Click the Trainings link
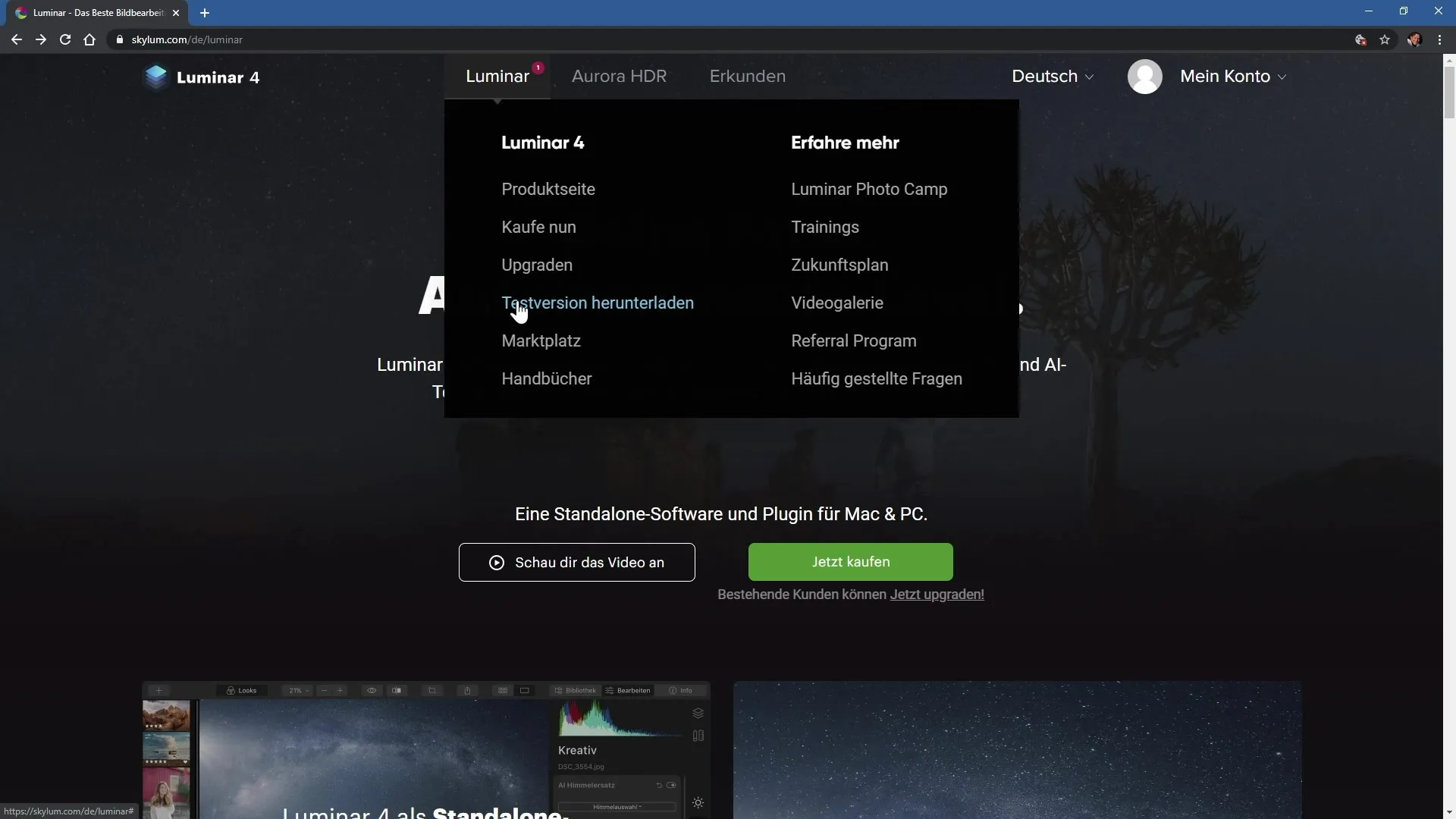This screenshot has height=819, width=1456. click(825, 227)
